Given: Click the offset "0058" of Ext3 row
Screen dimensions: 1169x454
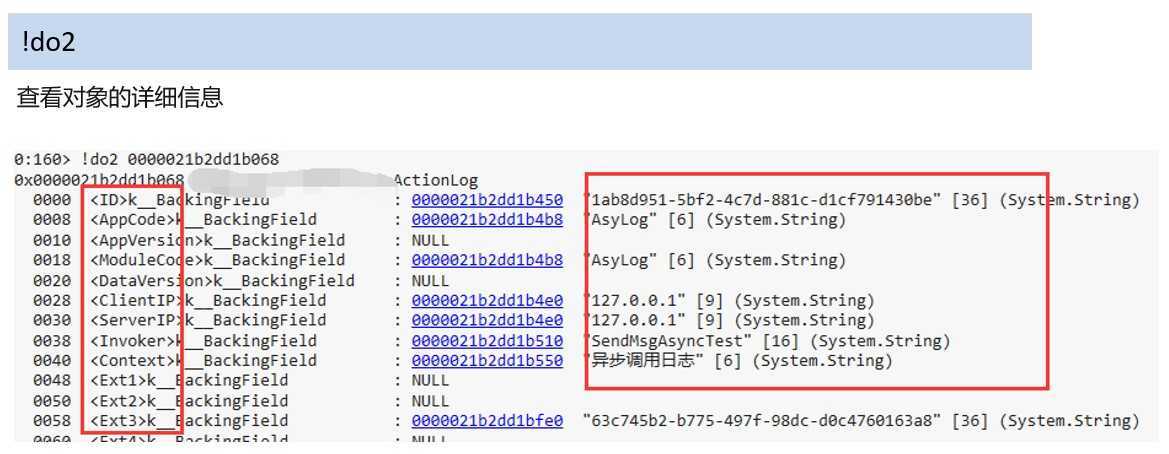Looking at the screenshot, I should point(52,421).
